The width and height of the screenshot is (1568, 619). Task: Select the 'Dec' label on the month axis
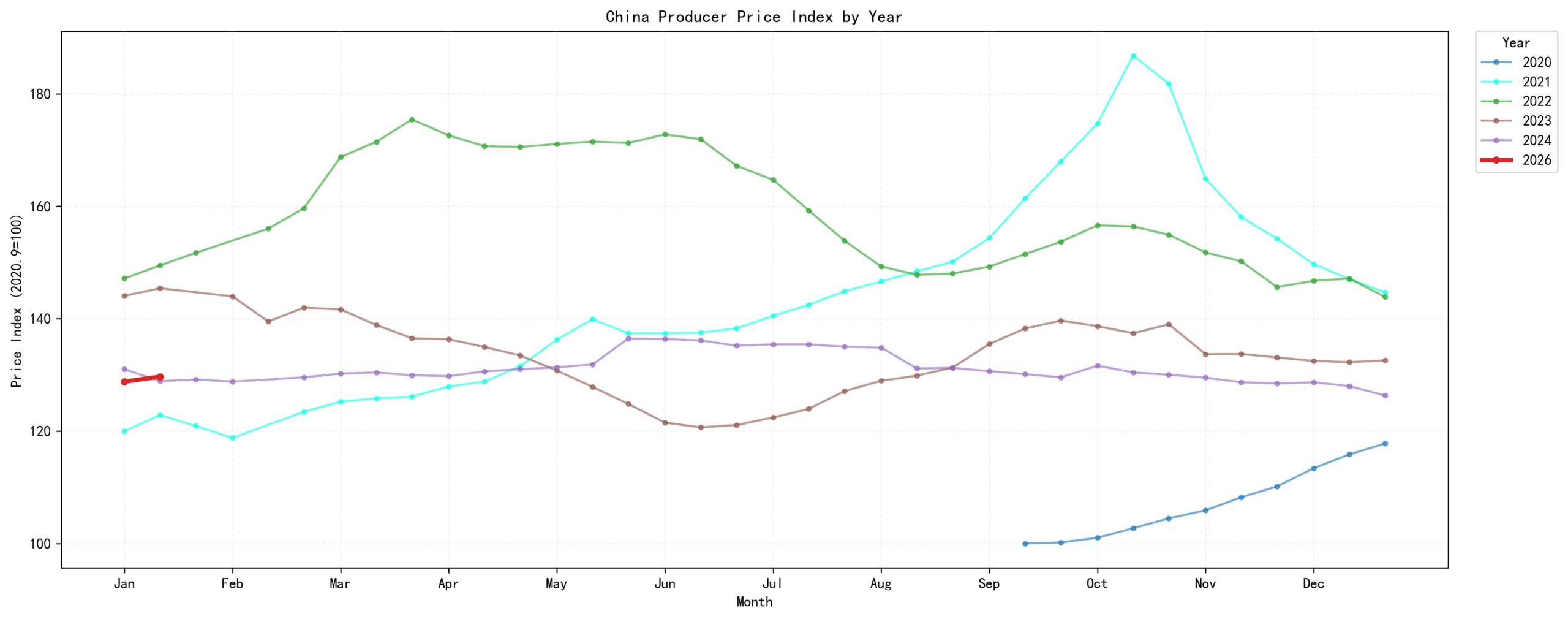click(x=1313, y=583)
